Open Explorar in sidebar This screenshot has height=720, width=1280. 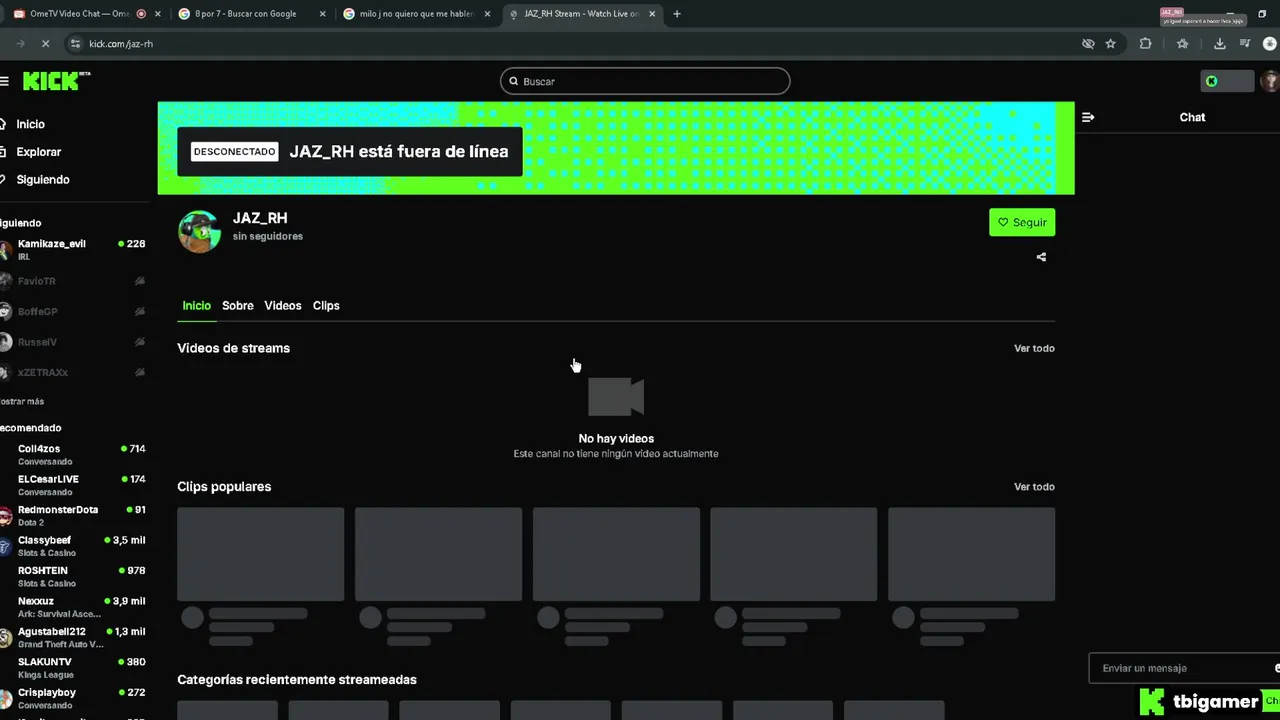click(38, 152)
